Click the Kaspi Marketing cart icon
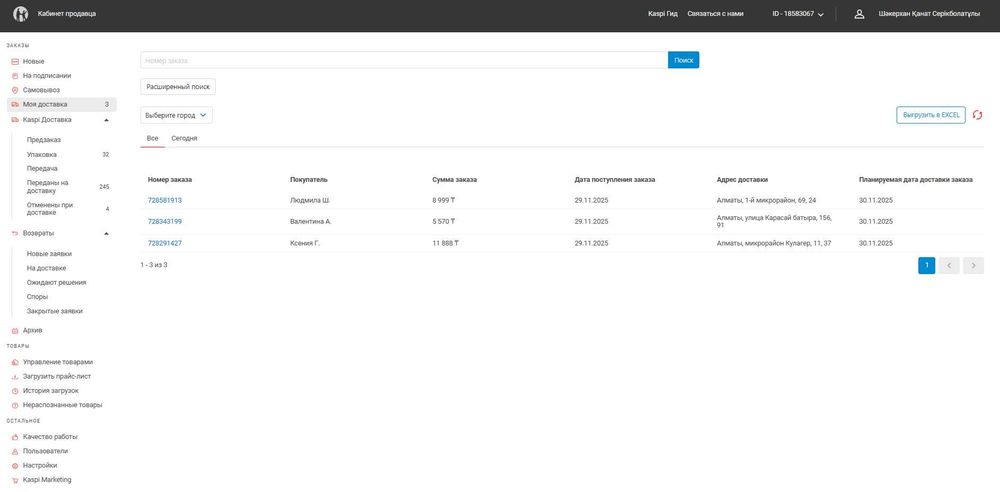 point(15,480)
